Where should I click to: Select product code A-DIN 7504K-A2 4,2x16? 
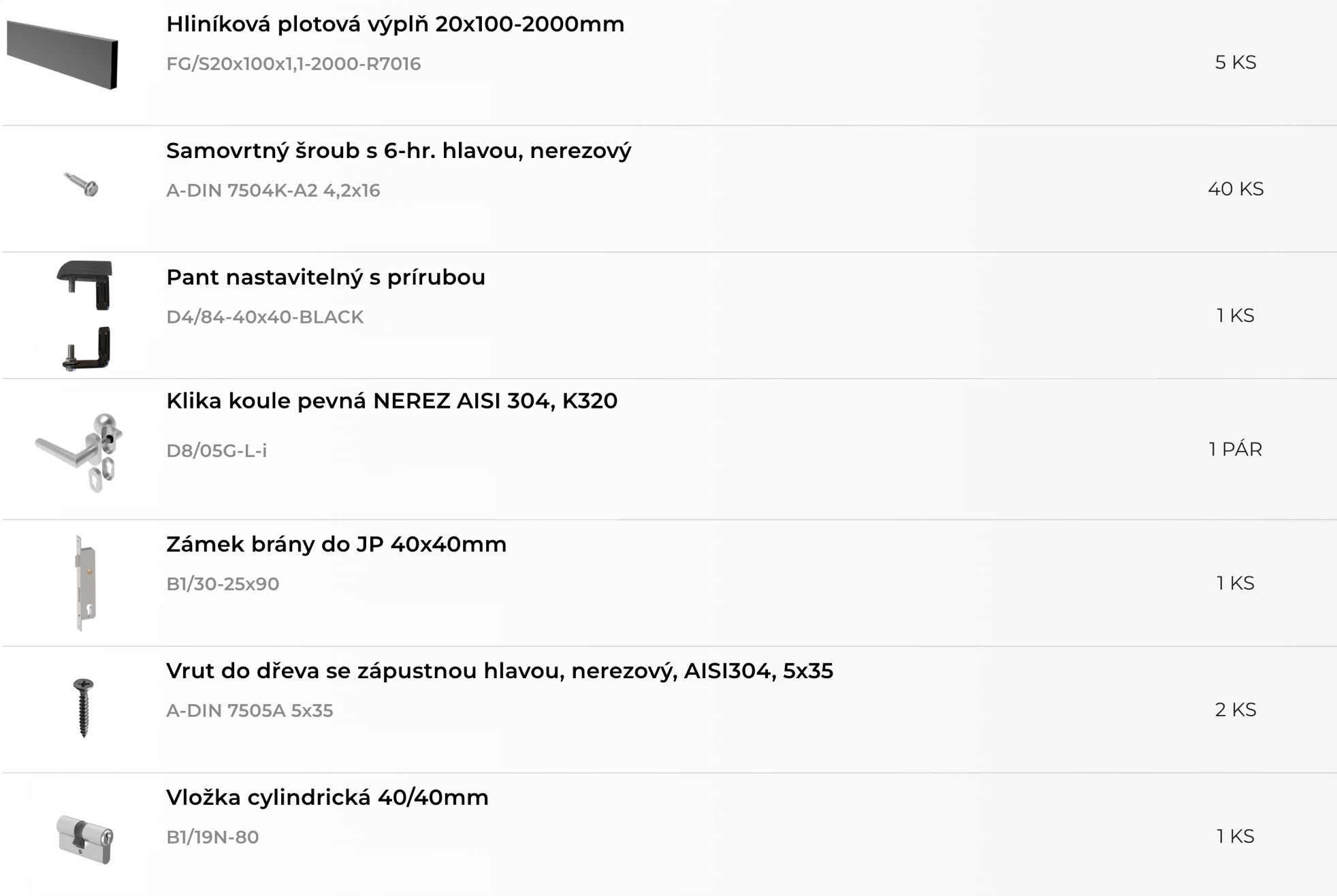pos(273,191)
